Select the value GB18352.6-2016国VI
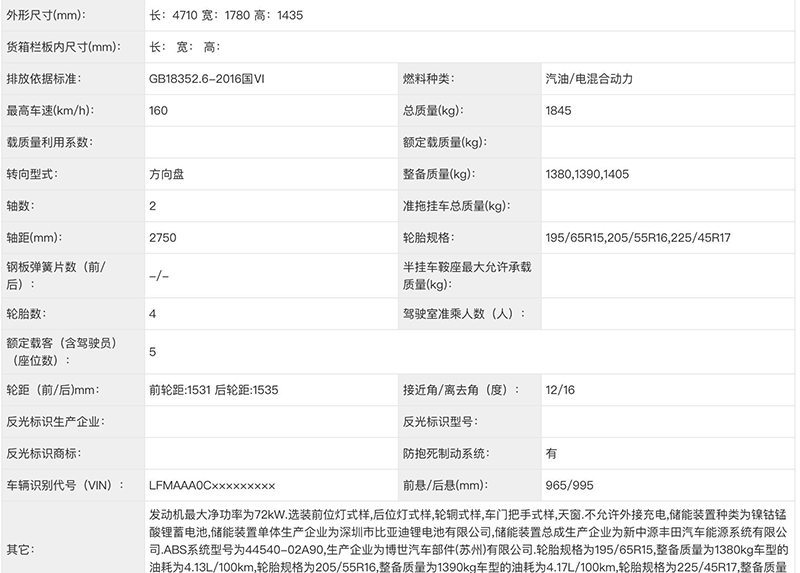Viewport: 800px width, 573px height. [x=207, y=79]
